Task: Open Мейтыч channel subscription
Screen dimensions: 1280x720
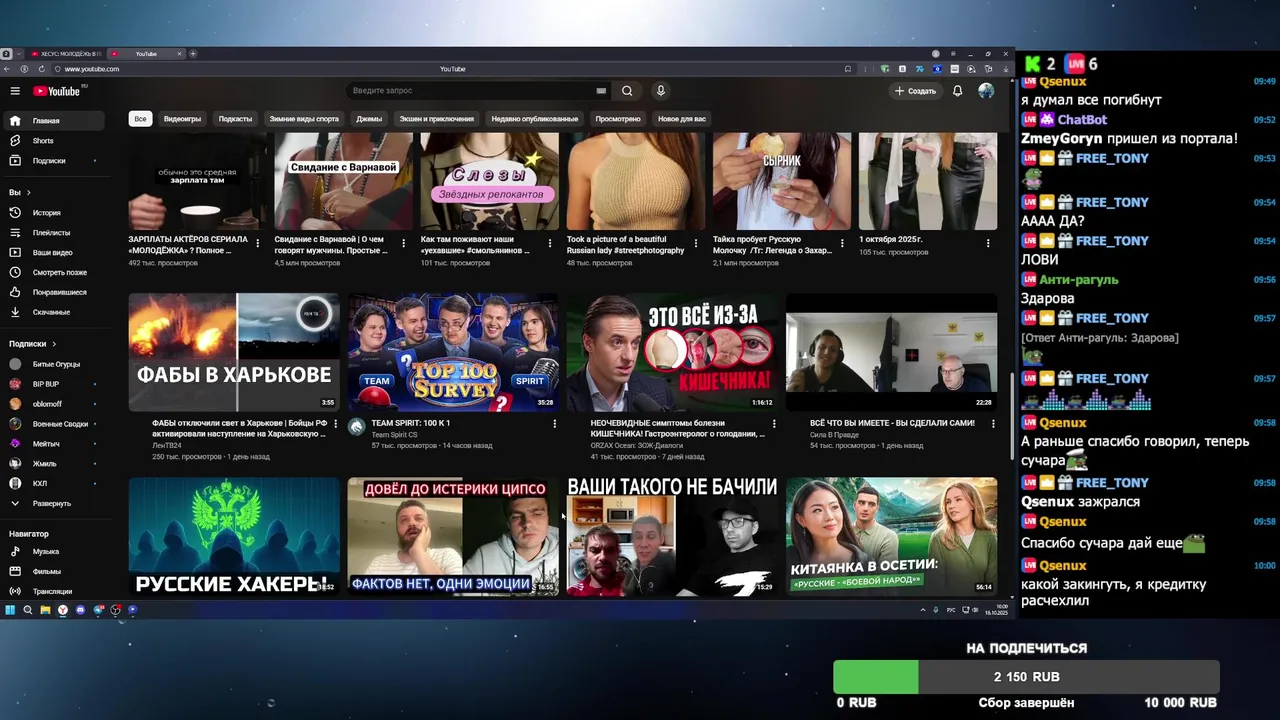Action: click(x=53, y=444)
